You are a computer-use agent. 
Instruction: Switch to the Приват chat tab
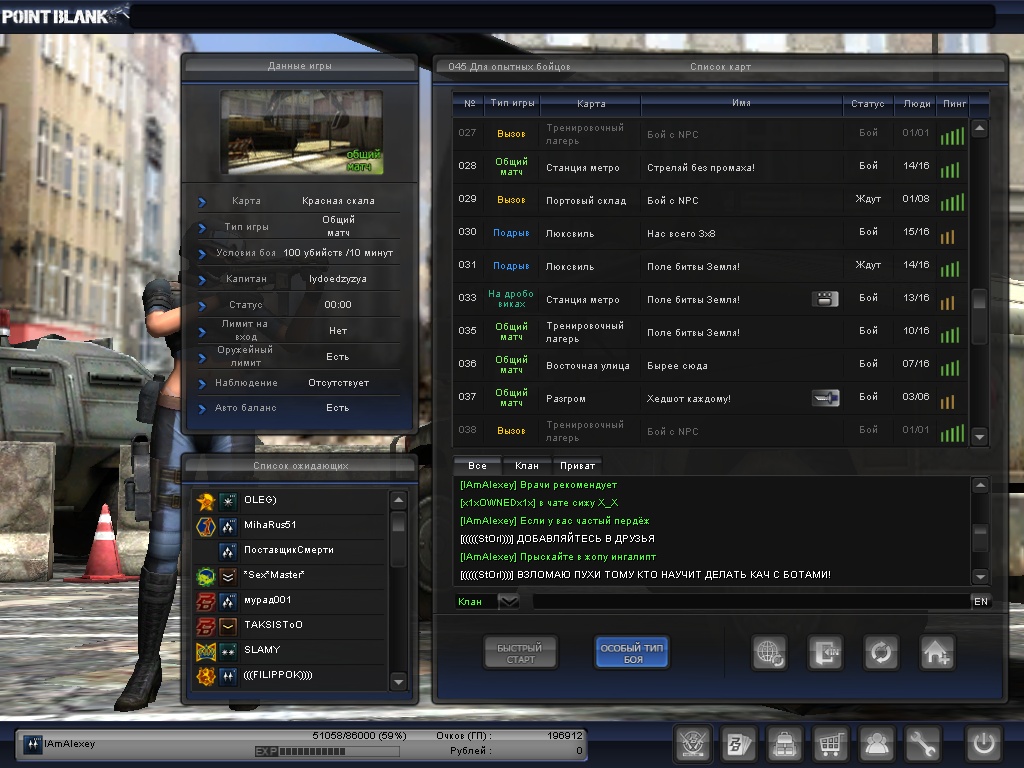point(577,466)
